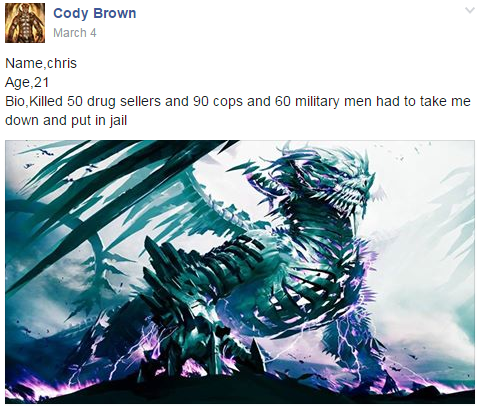This screenshot has width=483, height=413.
Task: Click the word 'Brown' in the author name
Action: click(x=115, y=13)
